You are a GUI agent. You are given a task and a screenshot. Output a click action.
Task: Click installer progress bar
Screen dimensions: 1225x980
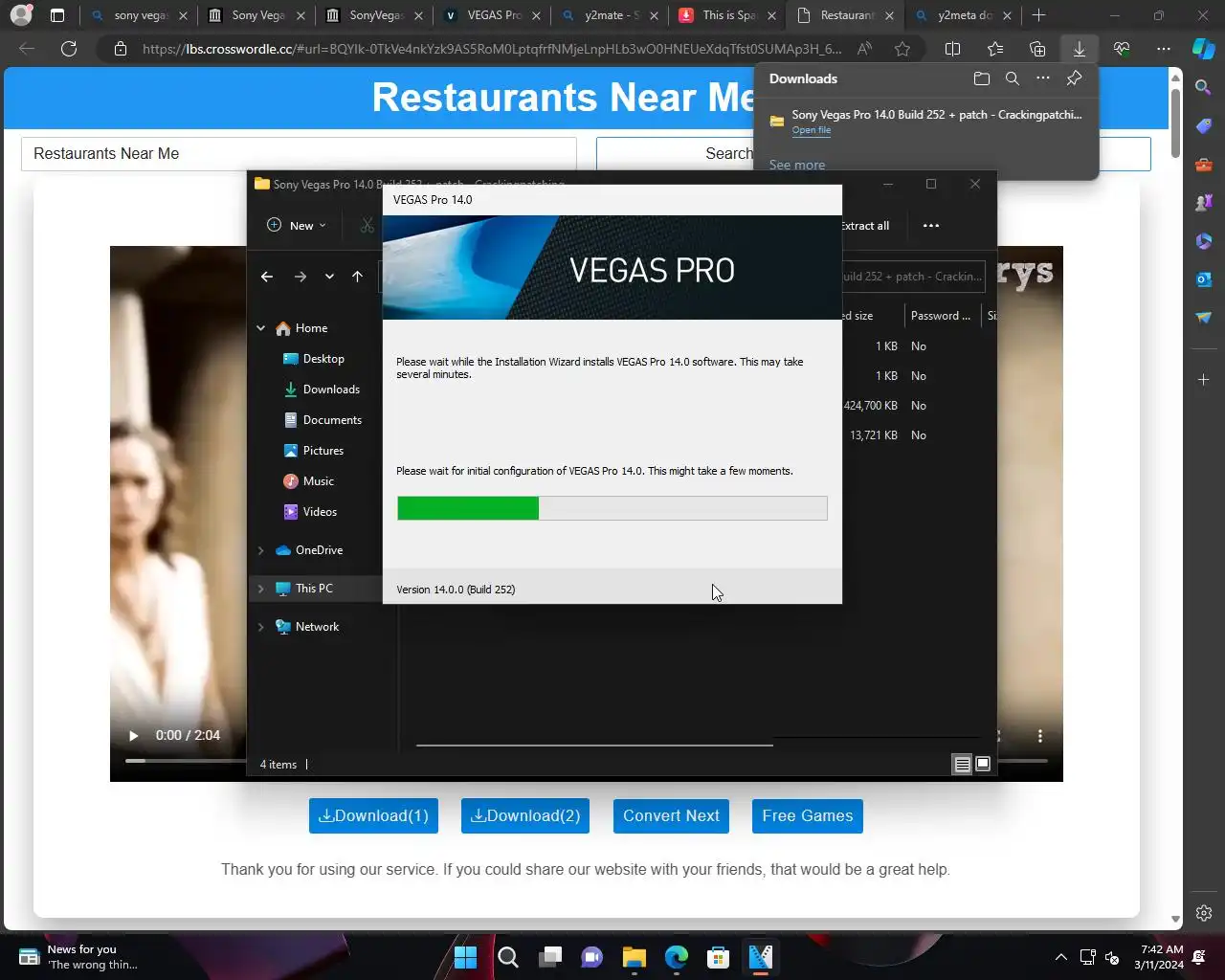point(612,508)
